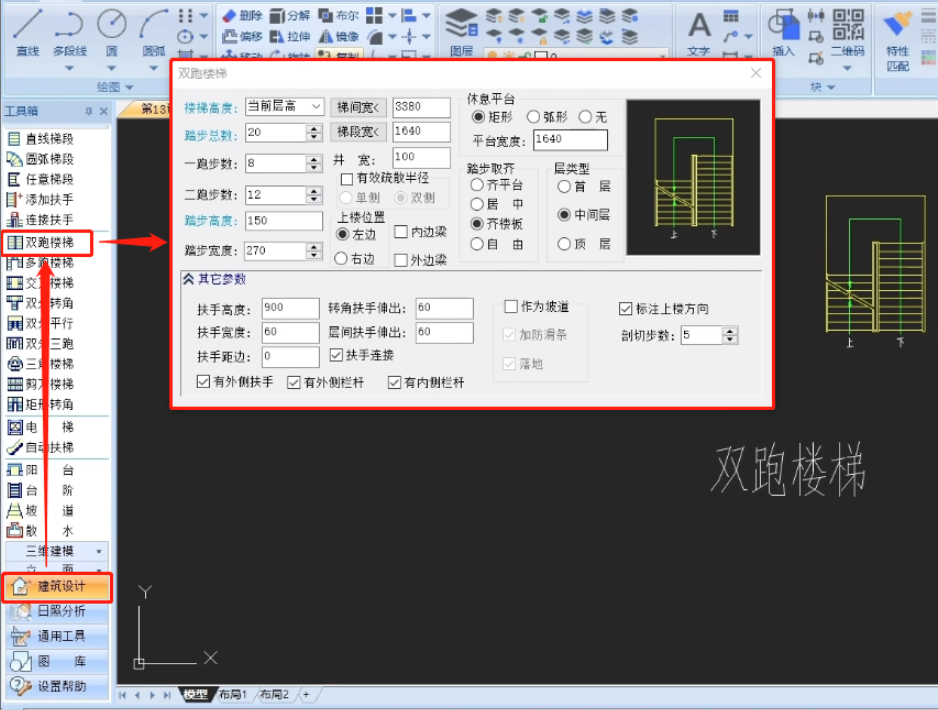Select the 圆弧 arc tool
Viewport: 938px width, 710px height.
(x=153, y=32)
